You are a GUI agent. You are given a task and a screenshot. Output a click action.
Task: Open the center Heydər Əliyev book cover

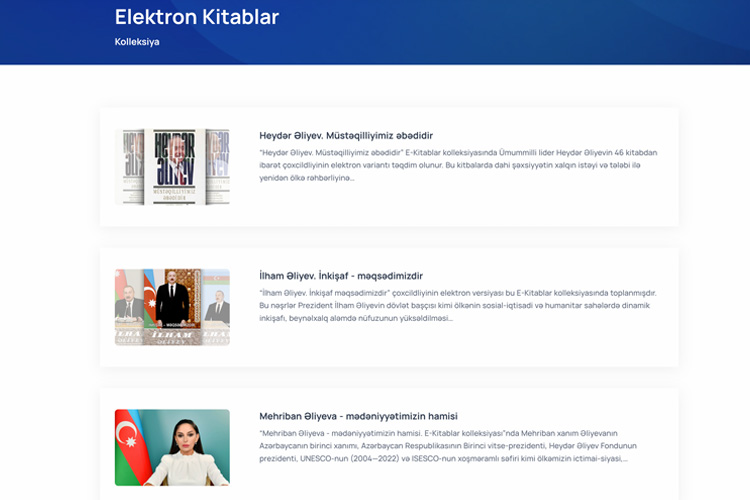(172, 166)
